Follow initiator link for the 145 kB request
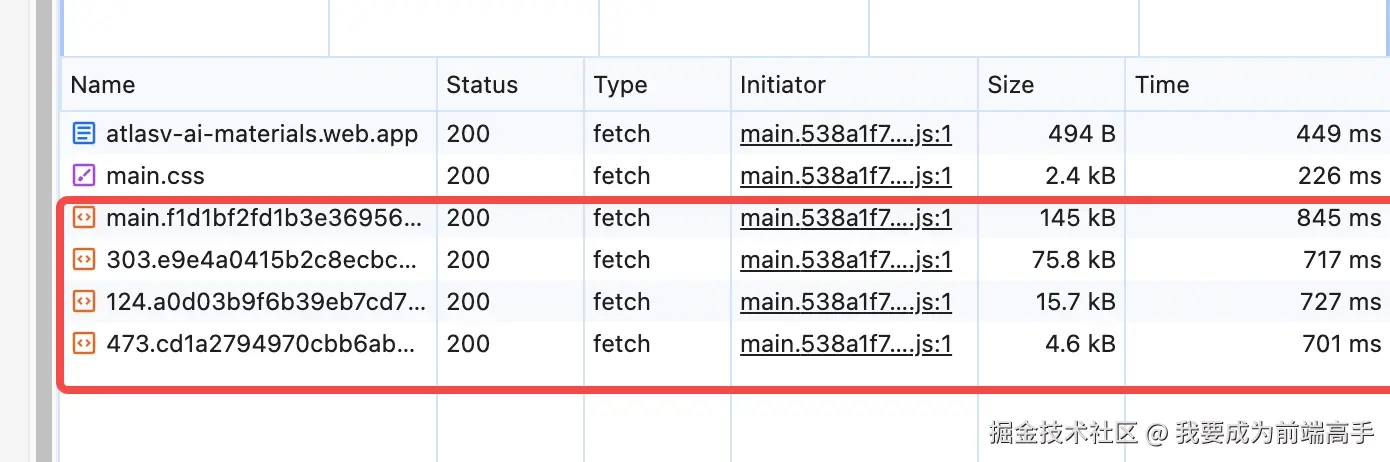This screenshot has height=462, width=1390. click(845, 218)
